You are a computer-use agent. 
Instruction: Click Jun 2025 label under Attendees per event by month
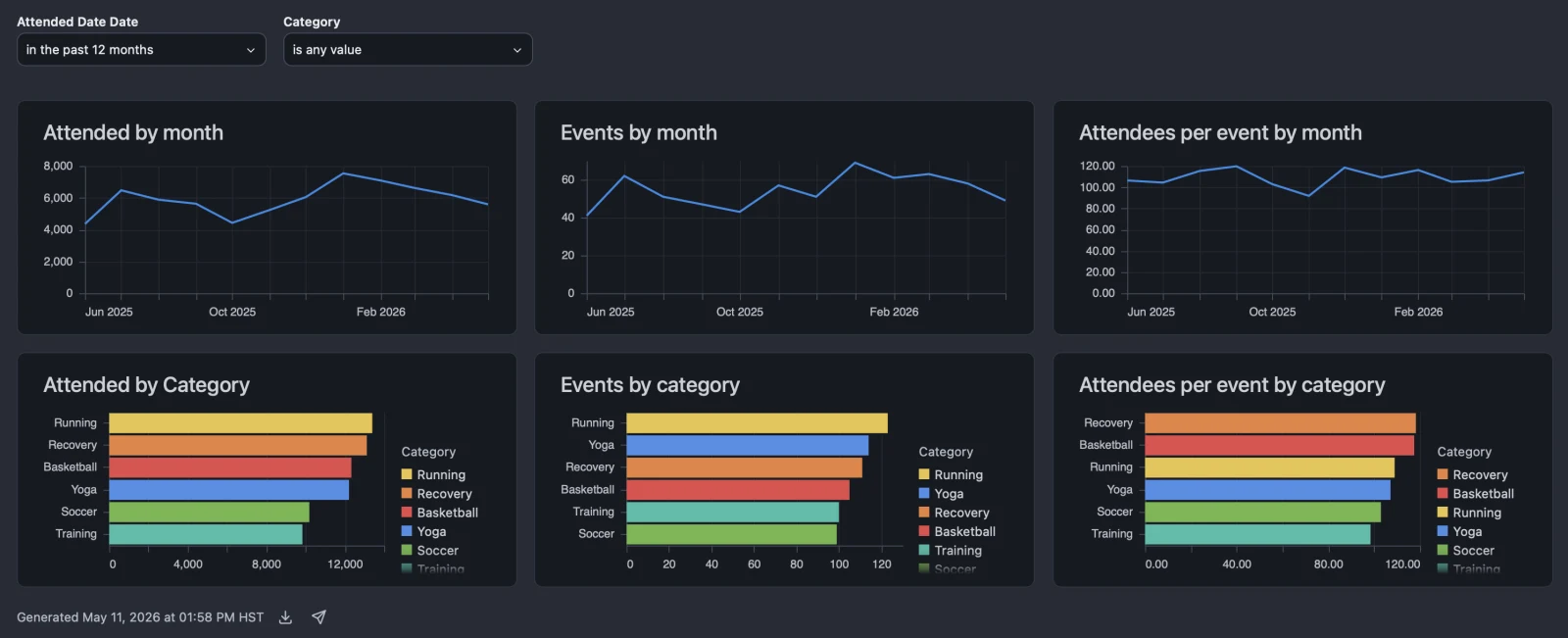(x=1151, y=312)
